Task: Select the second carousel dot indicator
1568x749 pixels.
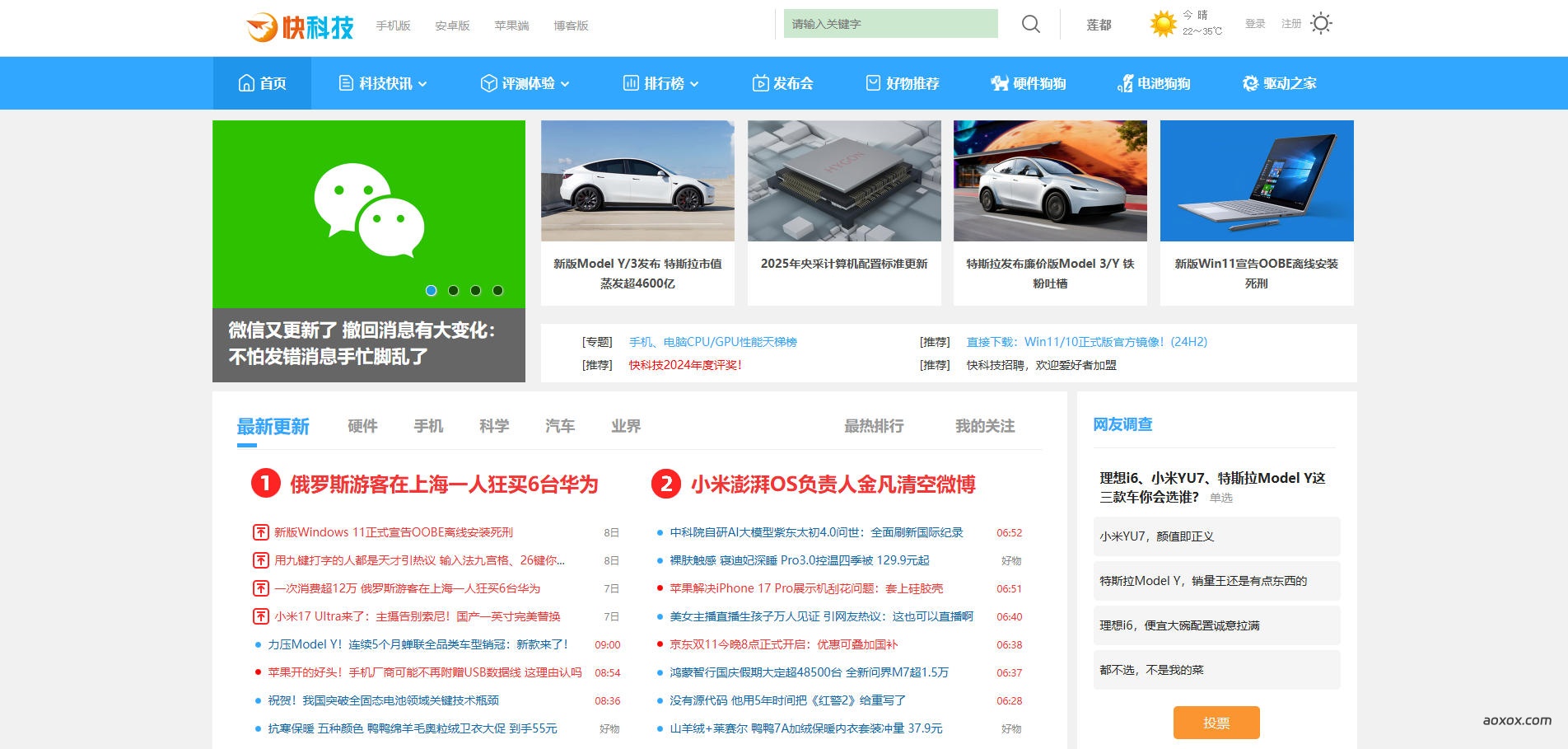Action: pyautogui.click(x=453, y=290)
